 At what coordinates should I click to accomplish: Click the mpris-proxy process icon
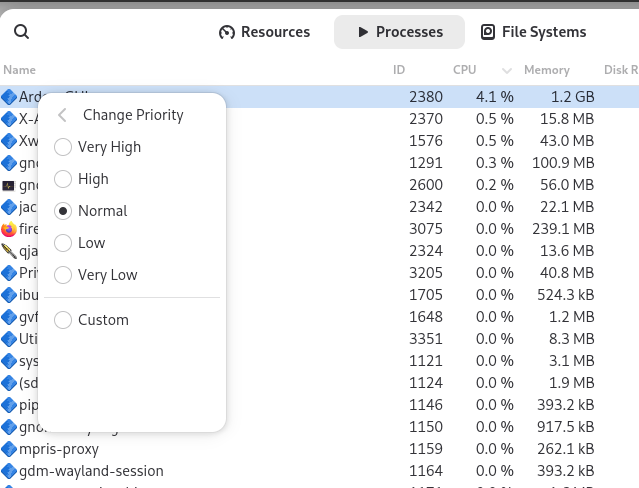(x=9, y=449)
